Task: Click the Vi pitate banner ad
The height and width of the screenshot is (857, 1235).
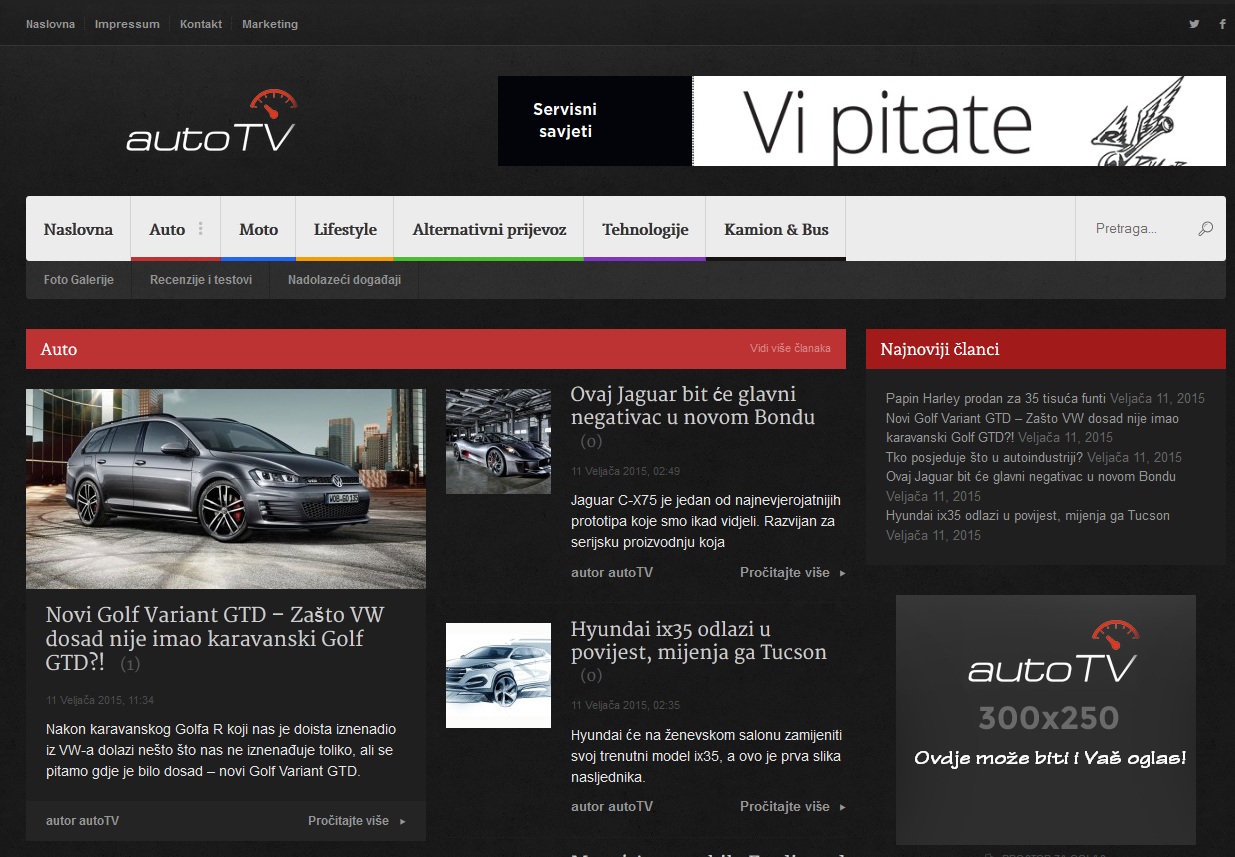Action: [959, 121]
